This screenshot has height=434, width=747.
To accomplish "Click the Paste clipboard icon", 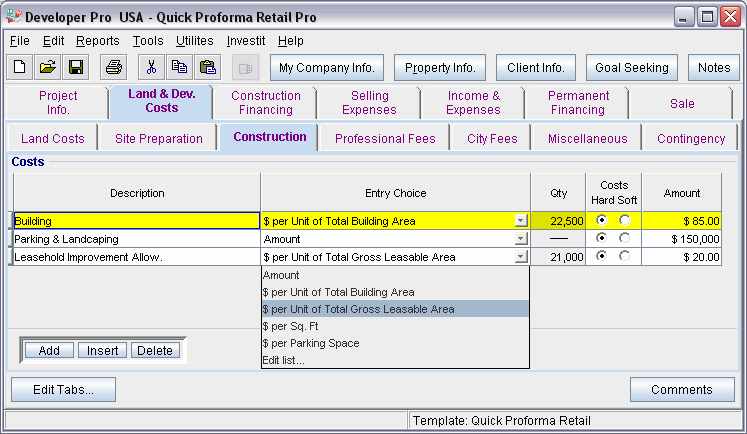I will pos(207,67).
